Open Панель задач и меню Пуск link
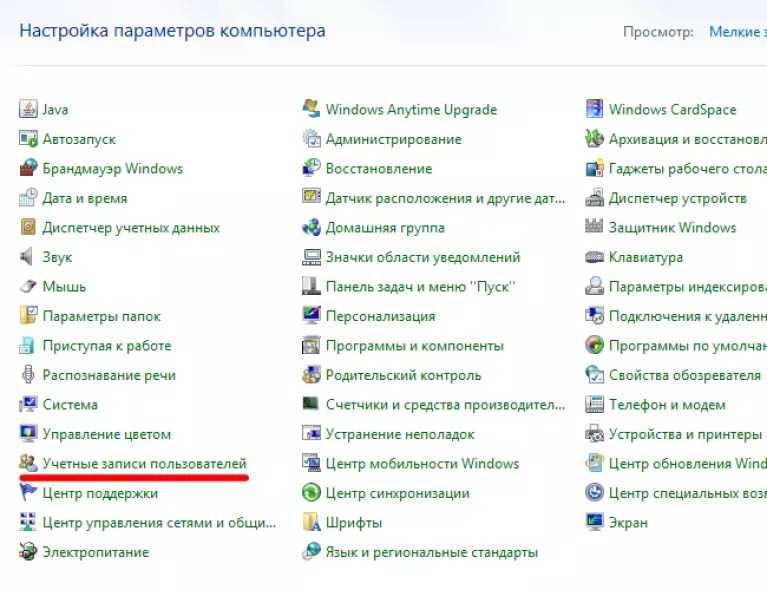767x590 pixels. pos(420,286)
